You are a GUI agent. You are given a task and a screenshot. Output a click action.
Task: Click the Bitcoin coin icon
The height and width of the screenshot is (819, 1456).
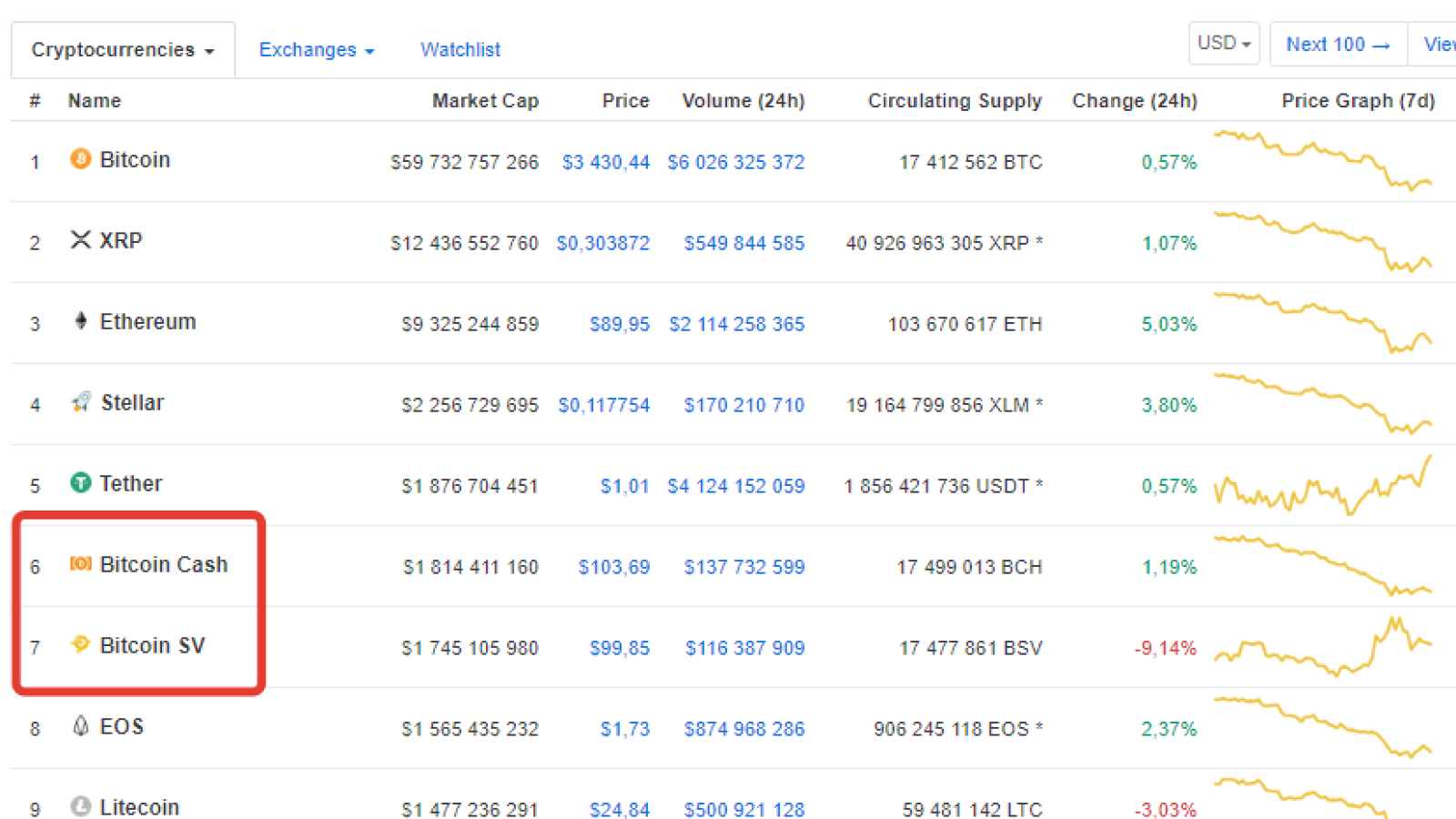tap(81, 159)
